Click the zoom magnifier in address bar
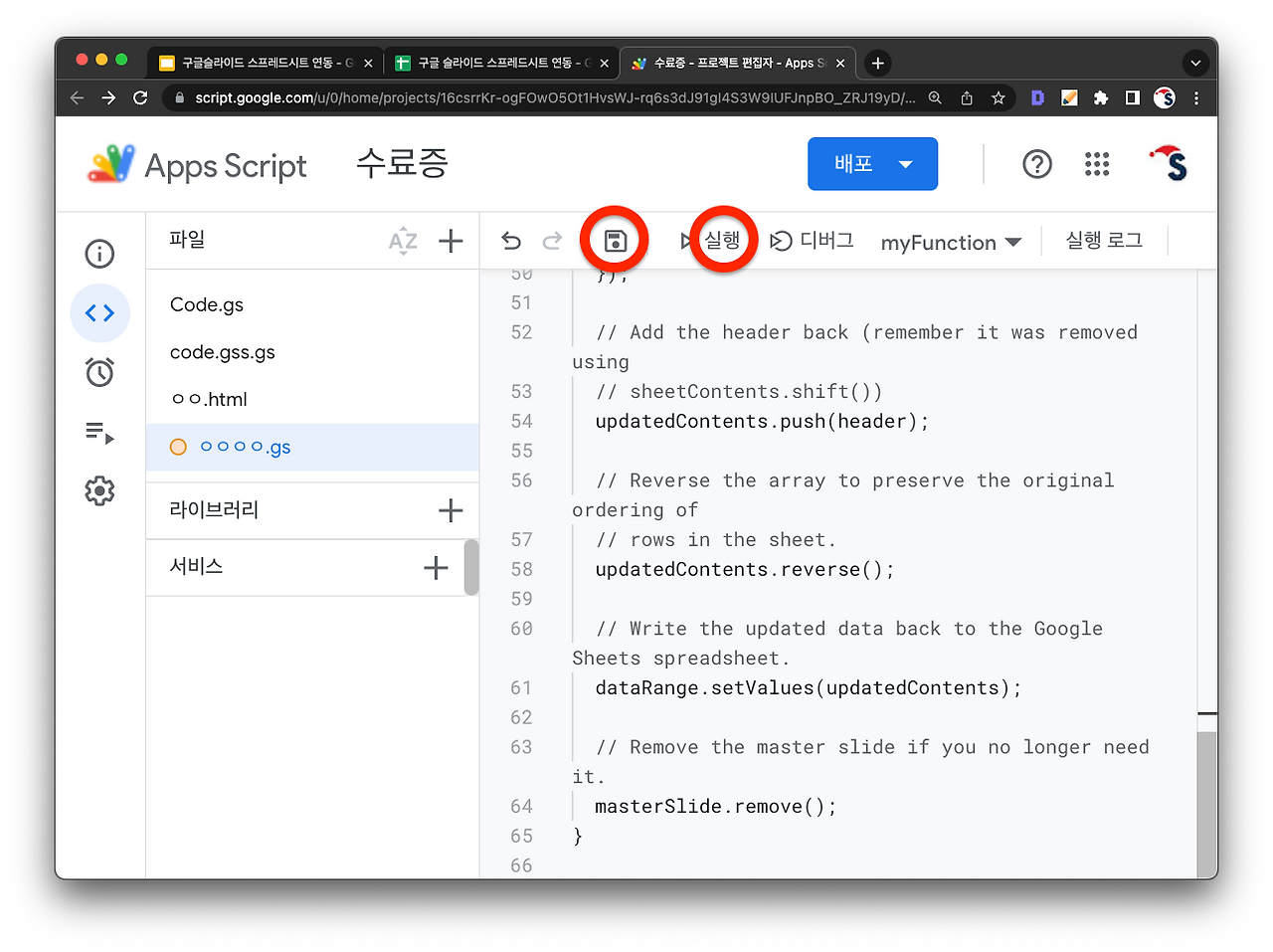Image resolution: width=1273 pixels, height=952 pixels. [935, 97]
